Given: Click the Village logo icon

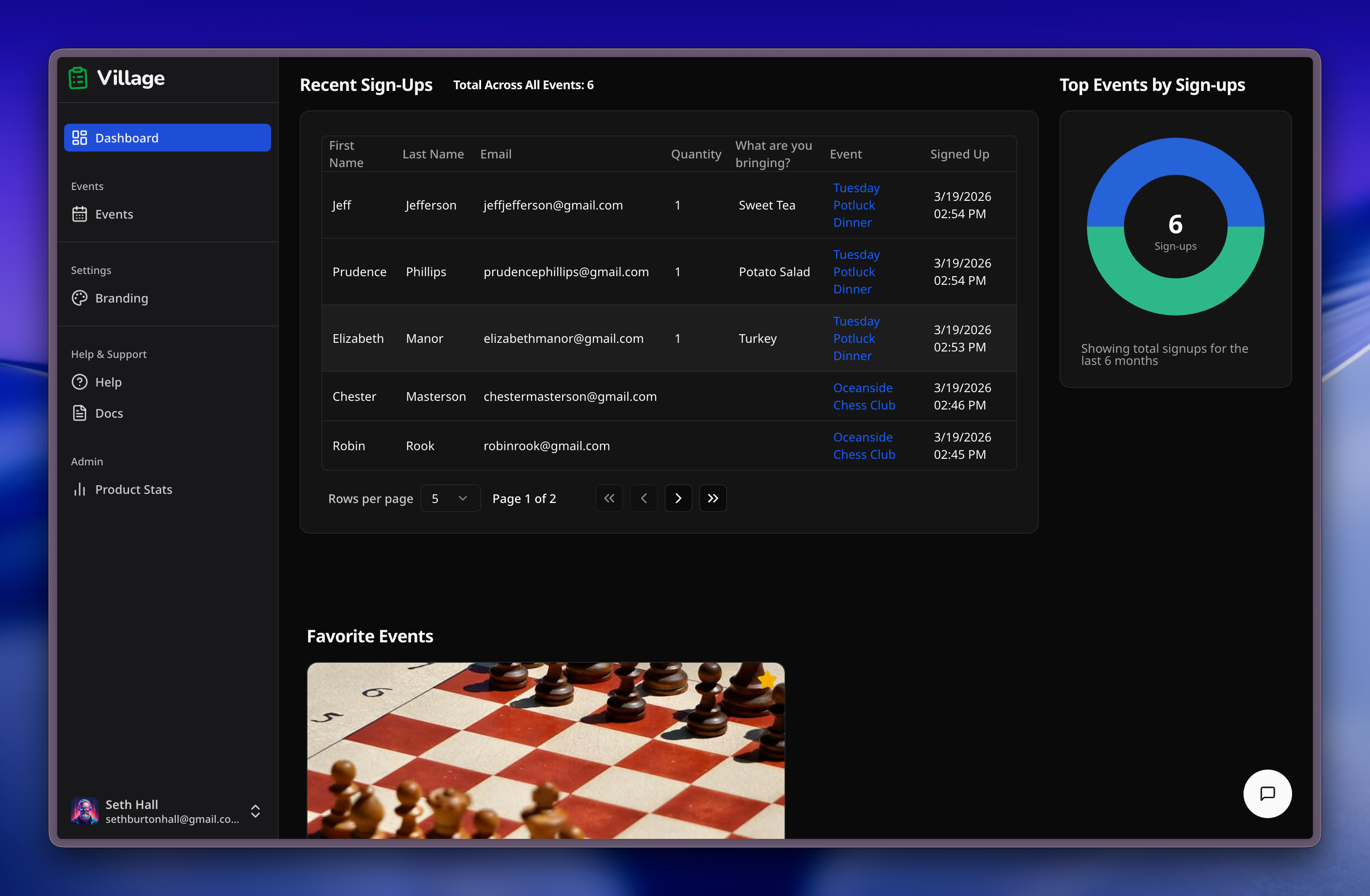Looking at the screenshot, I should pos(78,77).
